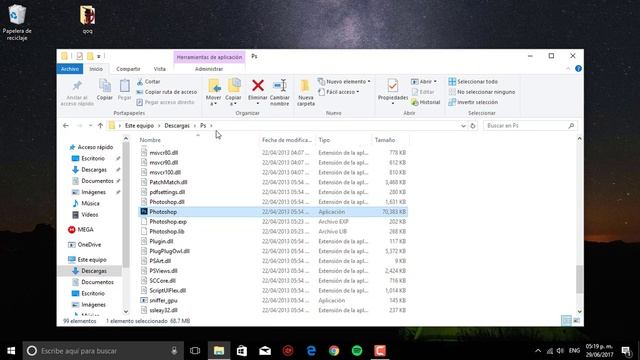The height and width of the screenshot is (360, 640).
Task: Switch to details view layout
Action: click(x=566, y=321)
